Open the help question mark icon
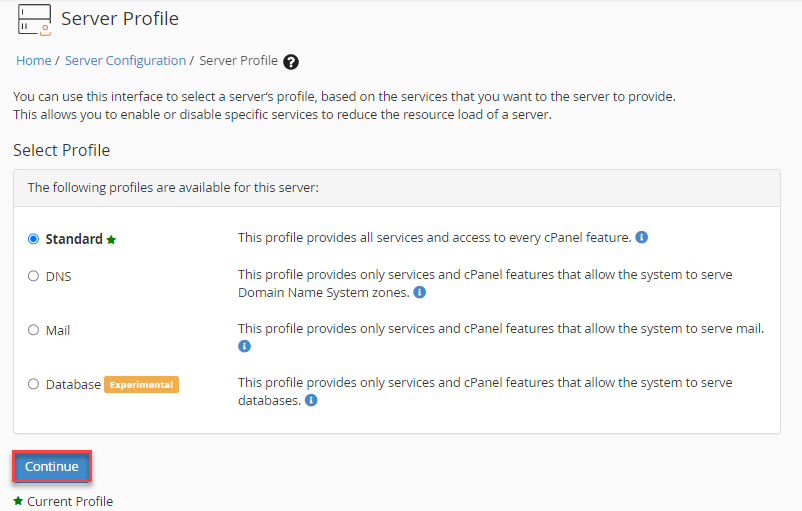Viewport: 802px width, 511px height. tap(291, 62)
